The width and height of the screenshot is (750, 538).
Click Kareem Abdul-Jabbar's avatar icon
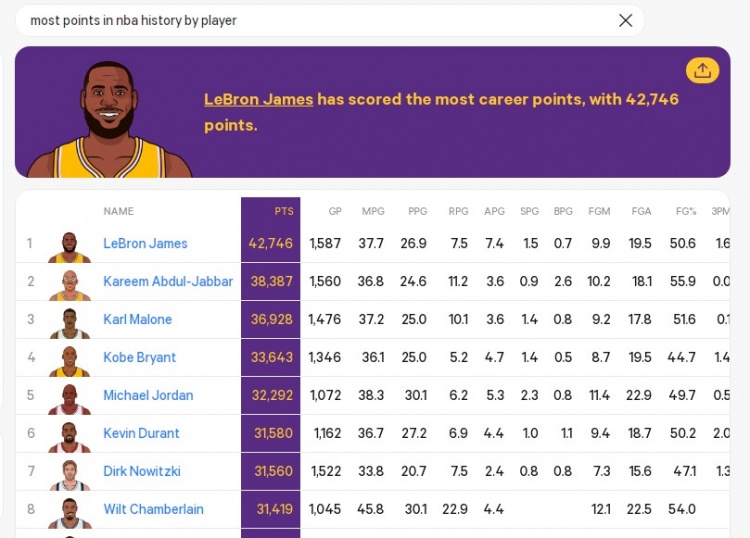click(69, 282)
